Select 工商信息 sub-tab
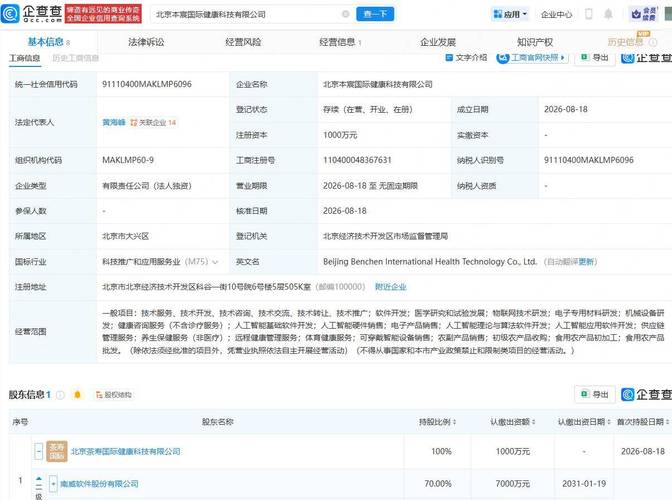 (x=25, y=58)
